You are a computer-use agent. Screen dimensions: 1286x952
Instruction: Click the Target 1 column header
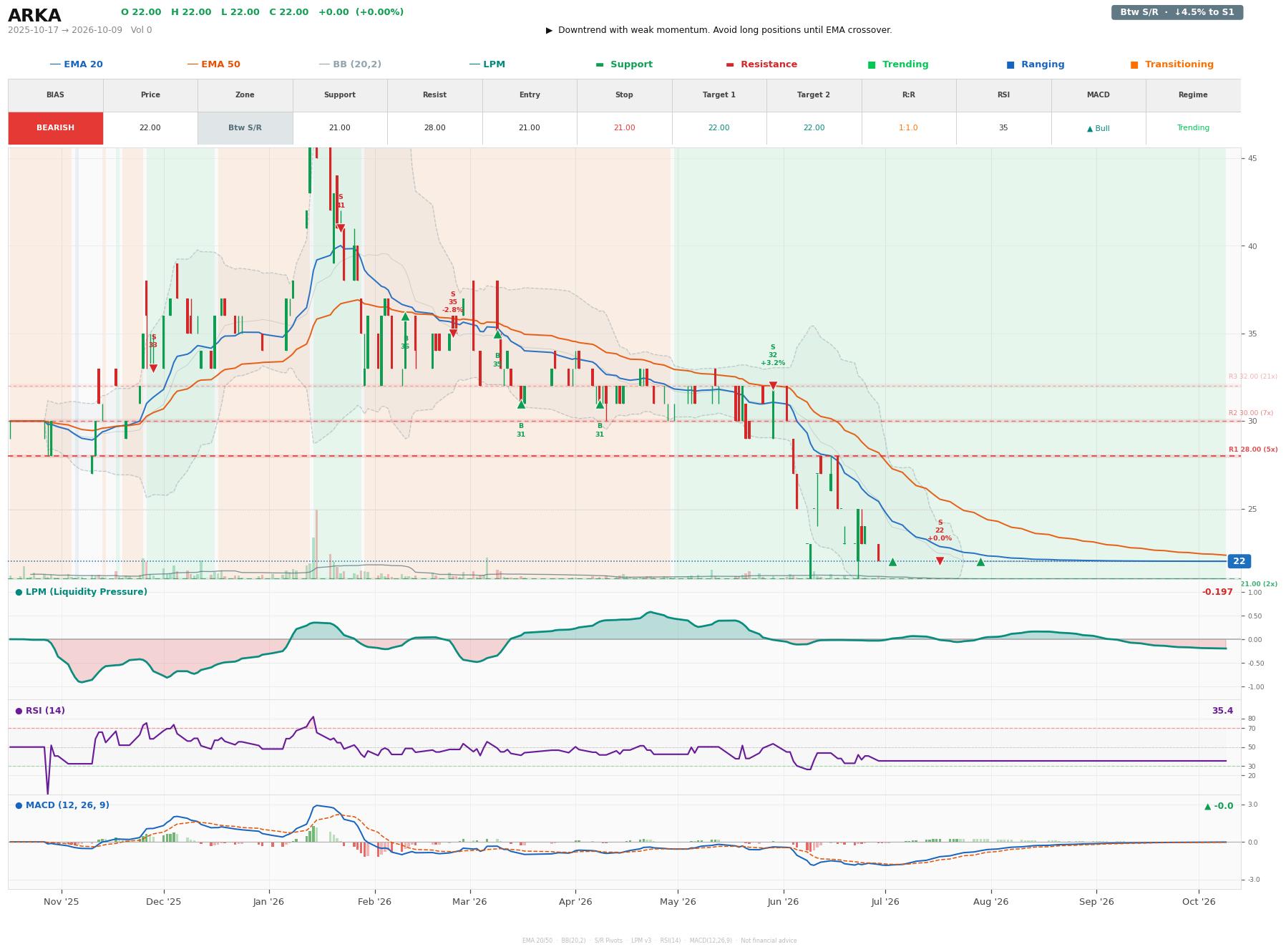[719, 95]
